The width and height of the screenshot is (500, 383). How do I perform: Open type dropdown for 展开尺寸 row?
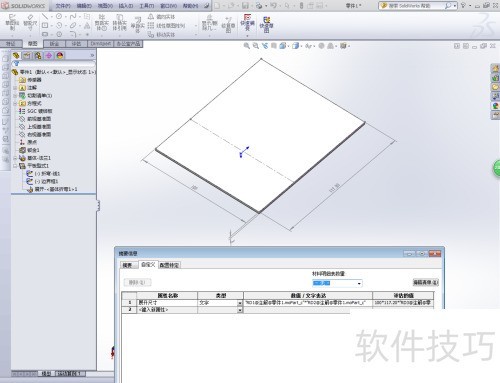pyautogui.click(x=240, y=303)
